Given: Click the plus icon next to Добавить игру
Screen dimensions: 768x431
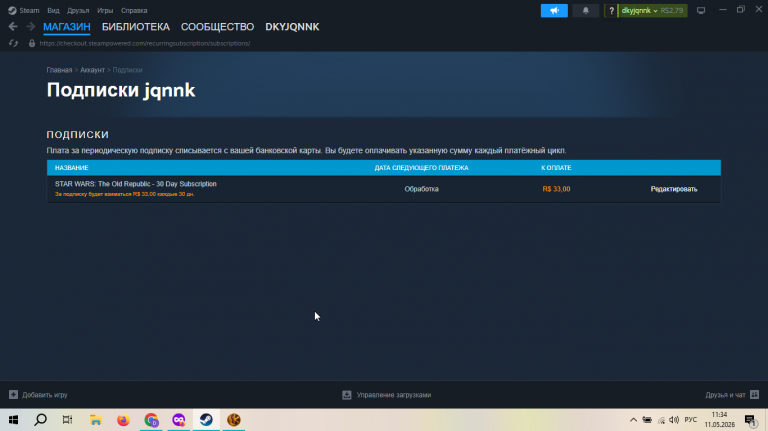Looking at the screenshot, I should pos(13,394).
